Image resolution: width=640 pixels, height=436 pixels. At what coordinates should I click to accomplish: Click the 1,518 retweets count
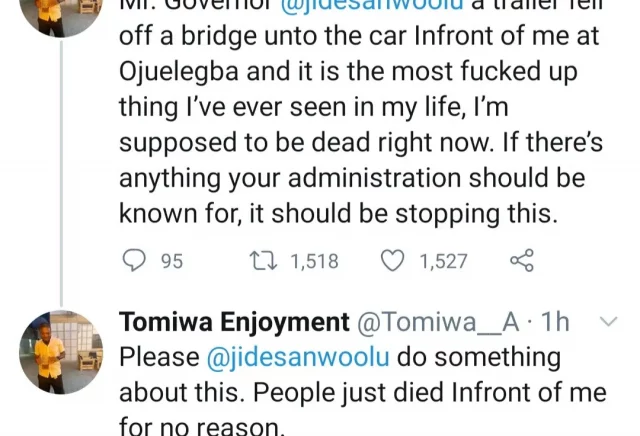click(314, 262)
